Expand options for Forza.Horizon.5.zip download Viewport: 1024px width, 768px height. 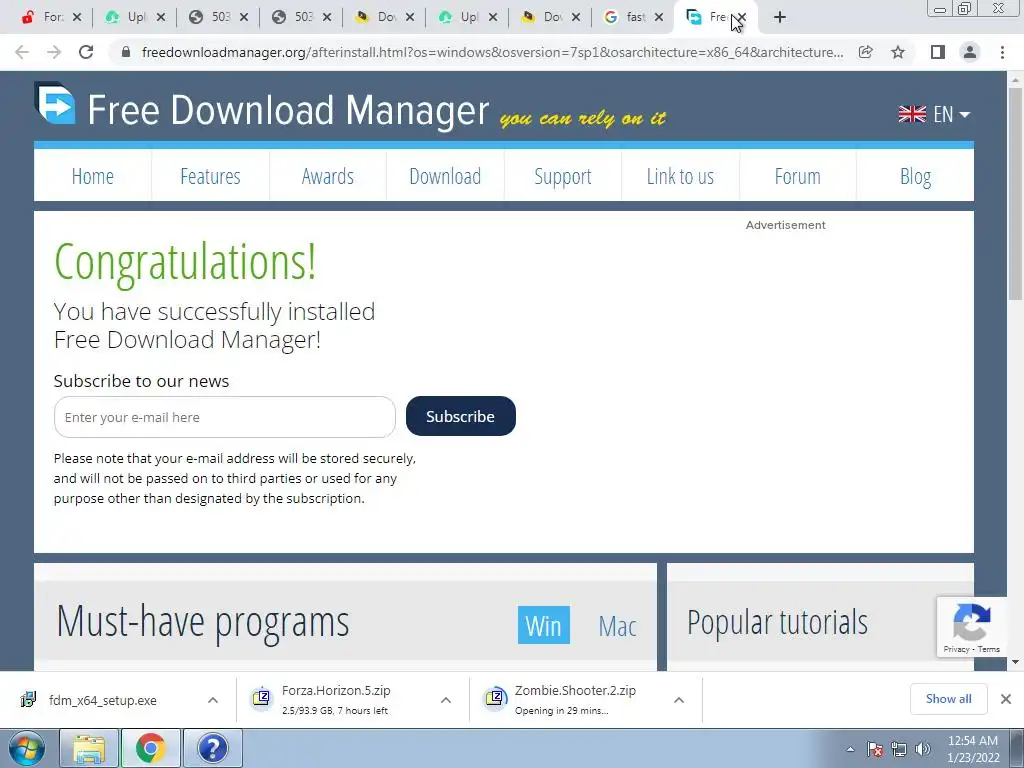[446, 699]
